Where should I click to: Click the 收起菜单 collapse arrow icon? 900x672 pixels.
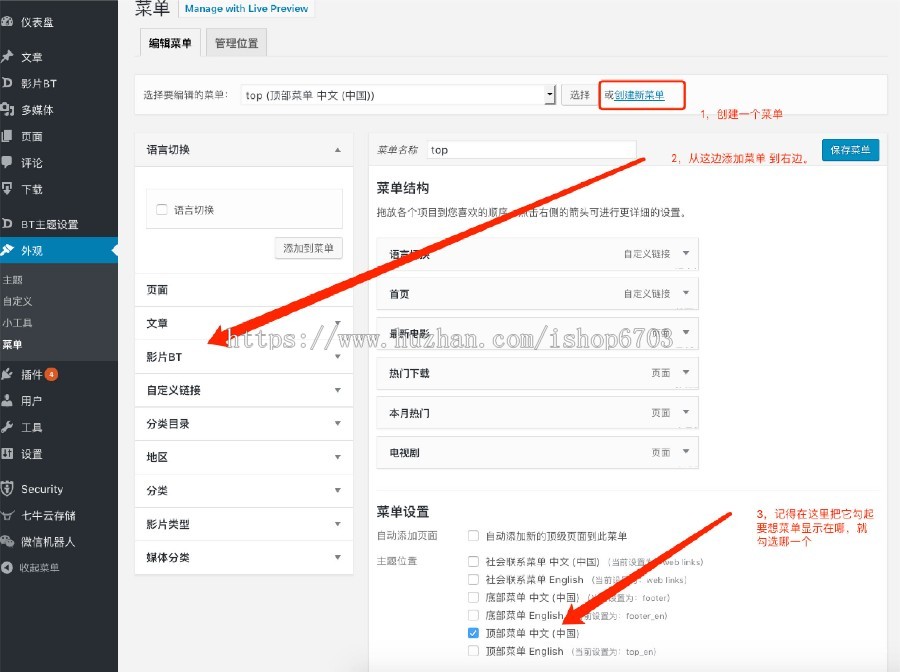pyautogui.click(x=7, y=567)
